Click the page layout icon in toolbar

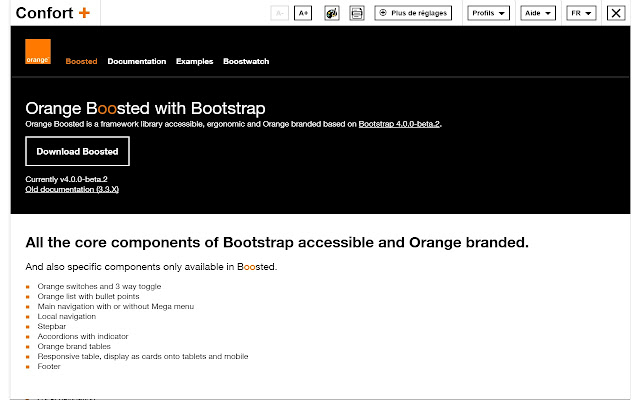click(357, 13)
